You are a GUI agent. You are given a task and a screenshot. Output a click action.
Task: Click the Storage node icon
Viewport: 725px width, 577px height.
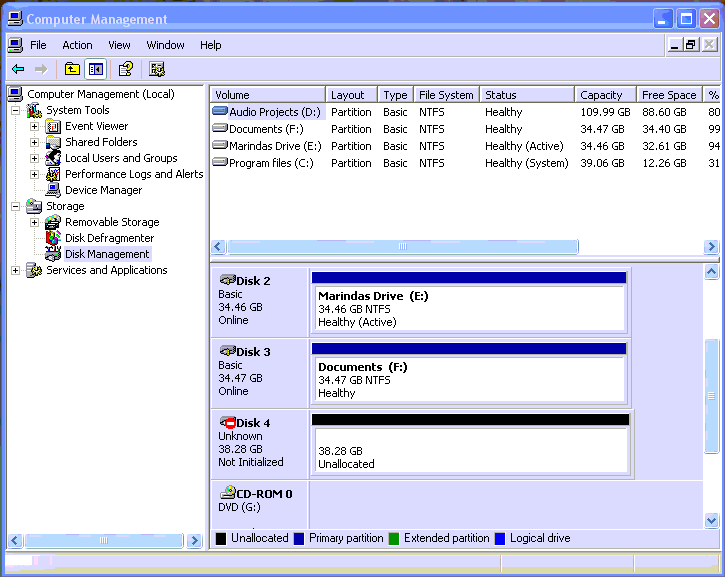tap(34, 206)
